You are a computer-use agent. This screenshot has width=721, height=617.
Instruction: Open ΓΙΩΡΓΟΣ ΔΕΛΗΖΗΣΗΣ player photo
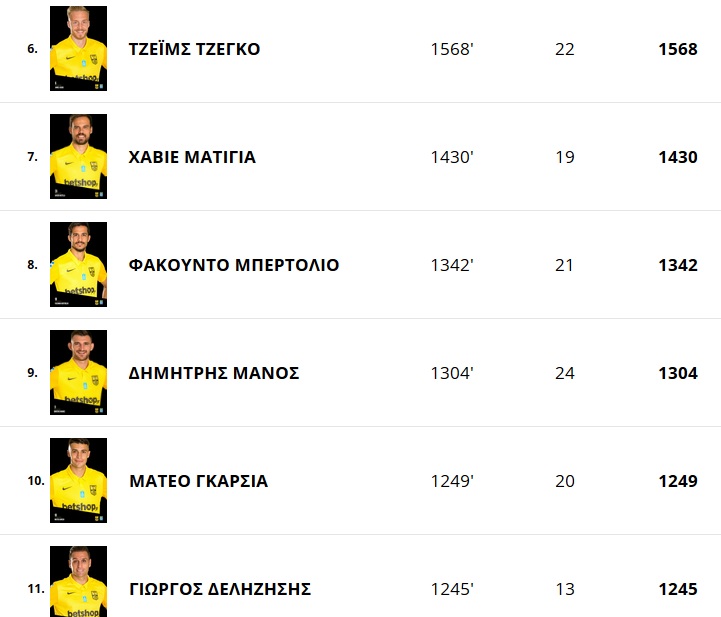tap(78, 582)
